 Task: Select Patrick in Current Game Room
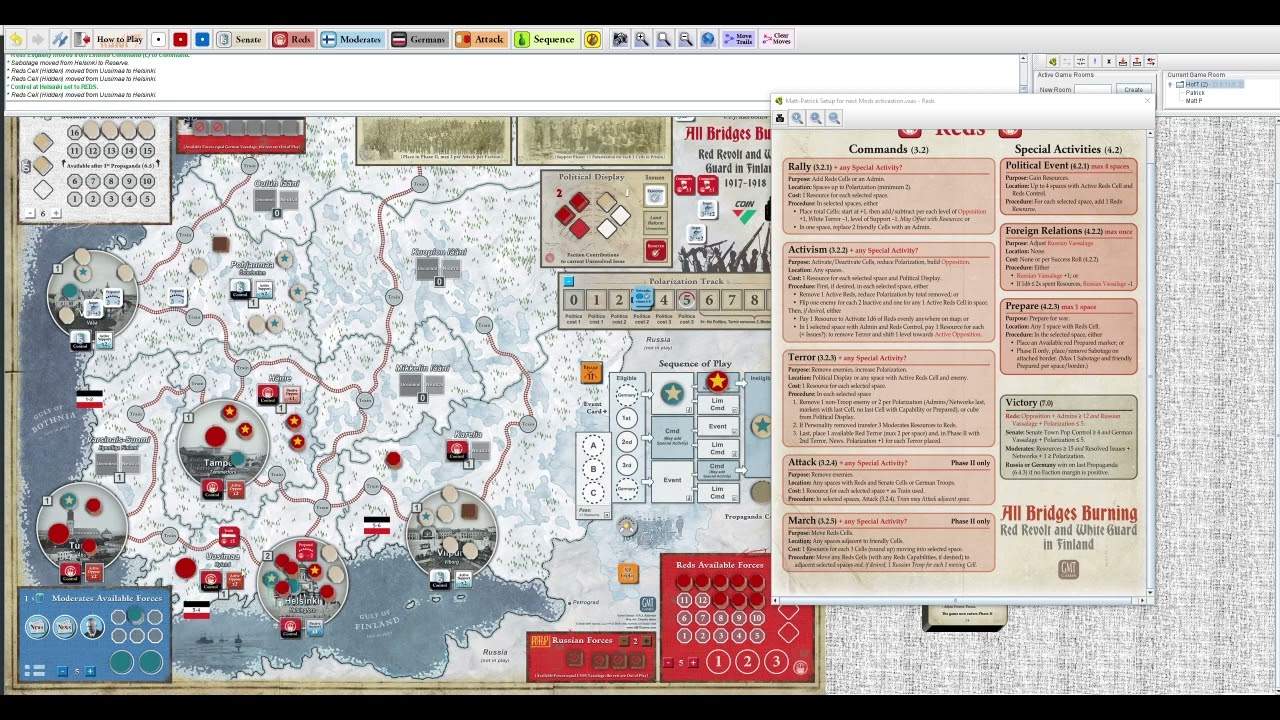pos(1195,93)
